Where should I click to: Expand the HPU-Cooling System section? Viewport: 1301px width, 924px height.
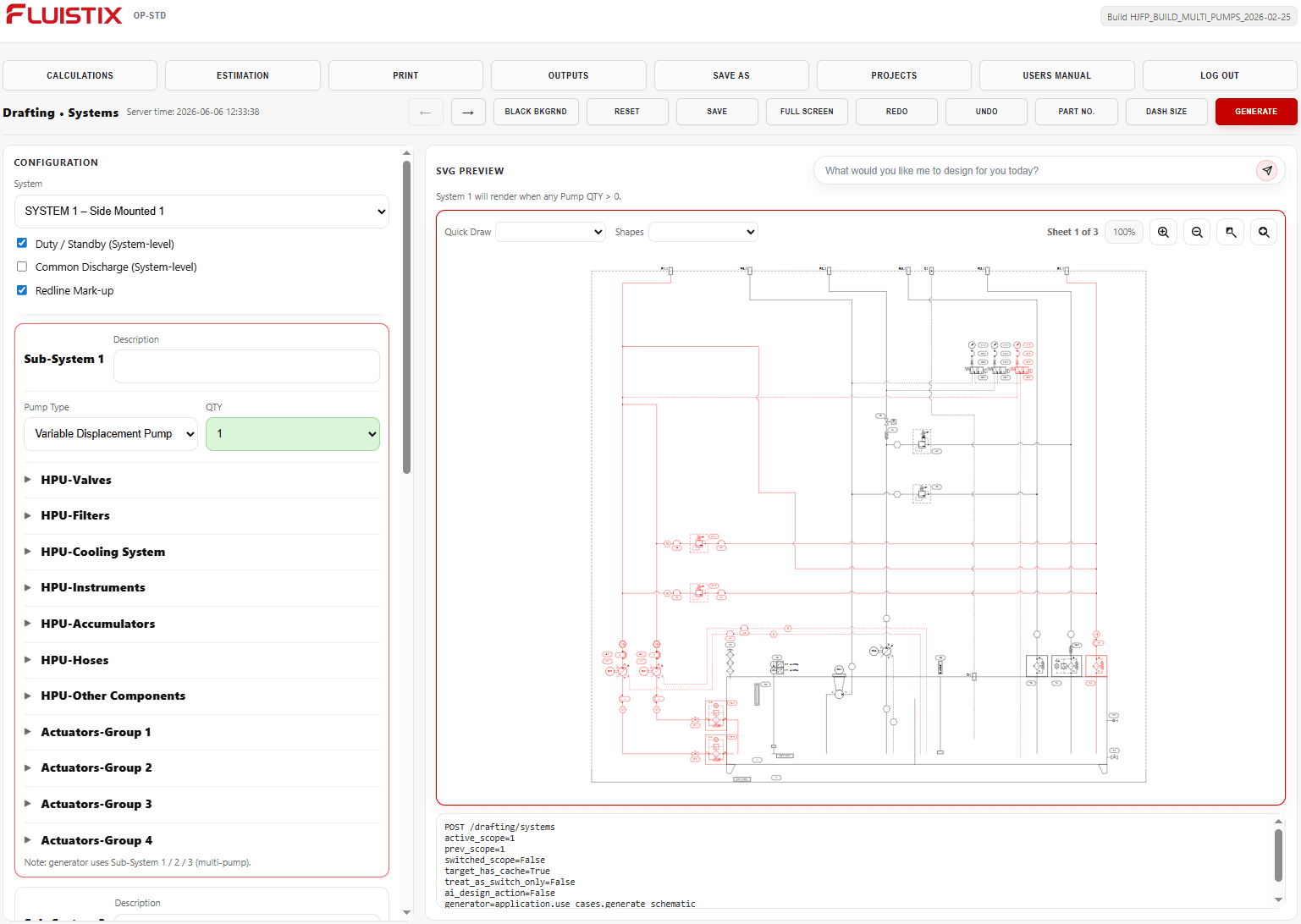click(x=201, y=552)
